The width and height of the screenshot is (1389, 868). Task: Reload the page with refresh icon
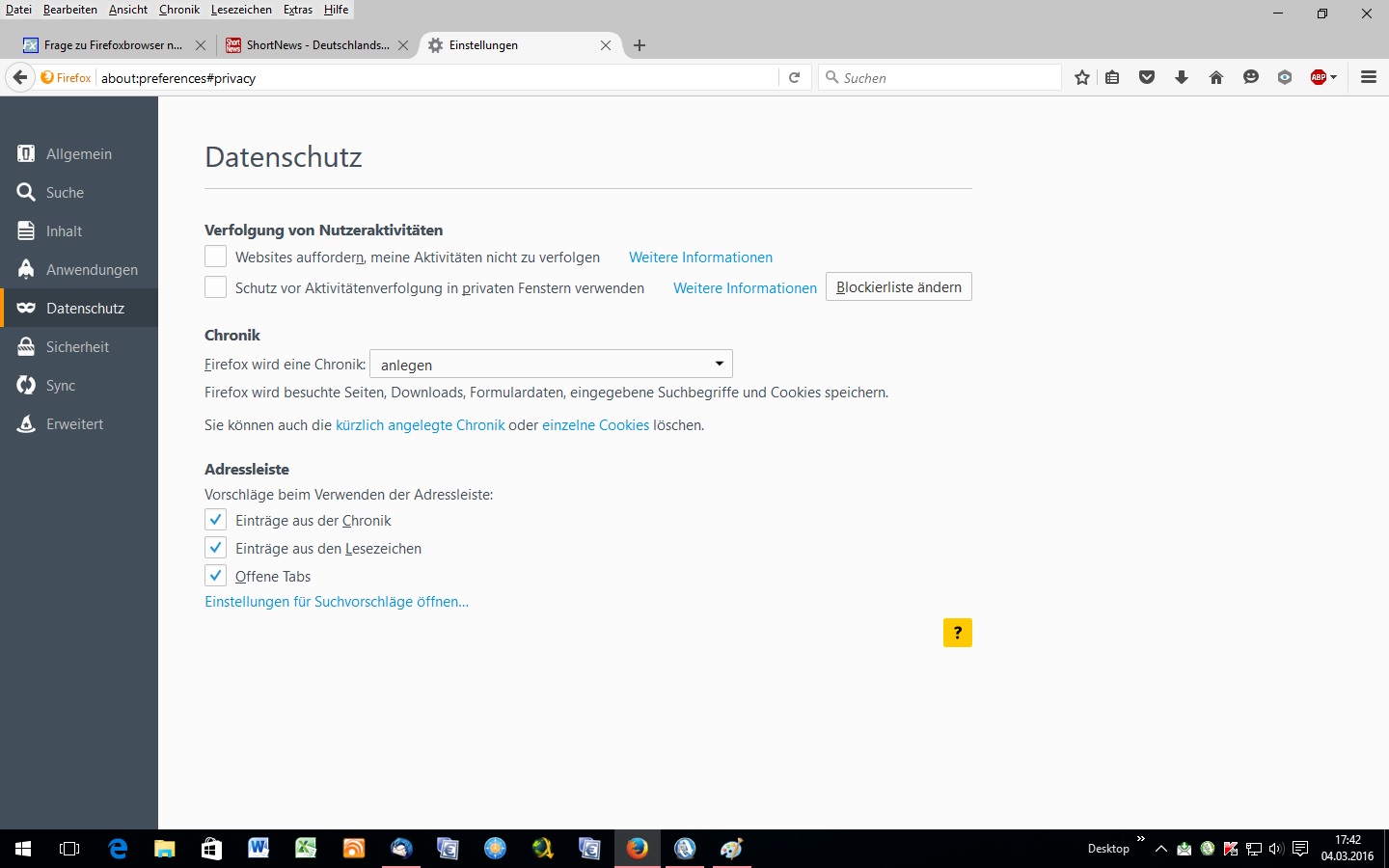pyautogui.click(x=794, y=78)
